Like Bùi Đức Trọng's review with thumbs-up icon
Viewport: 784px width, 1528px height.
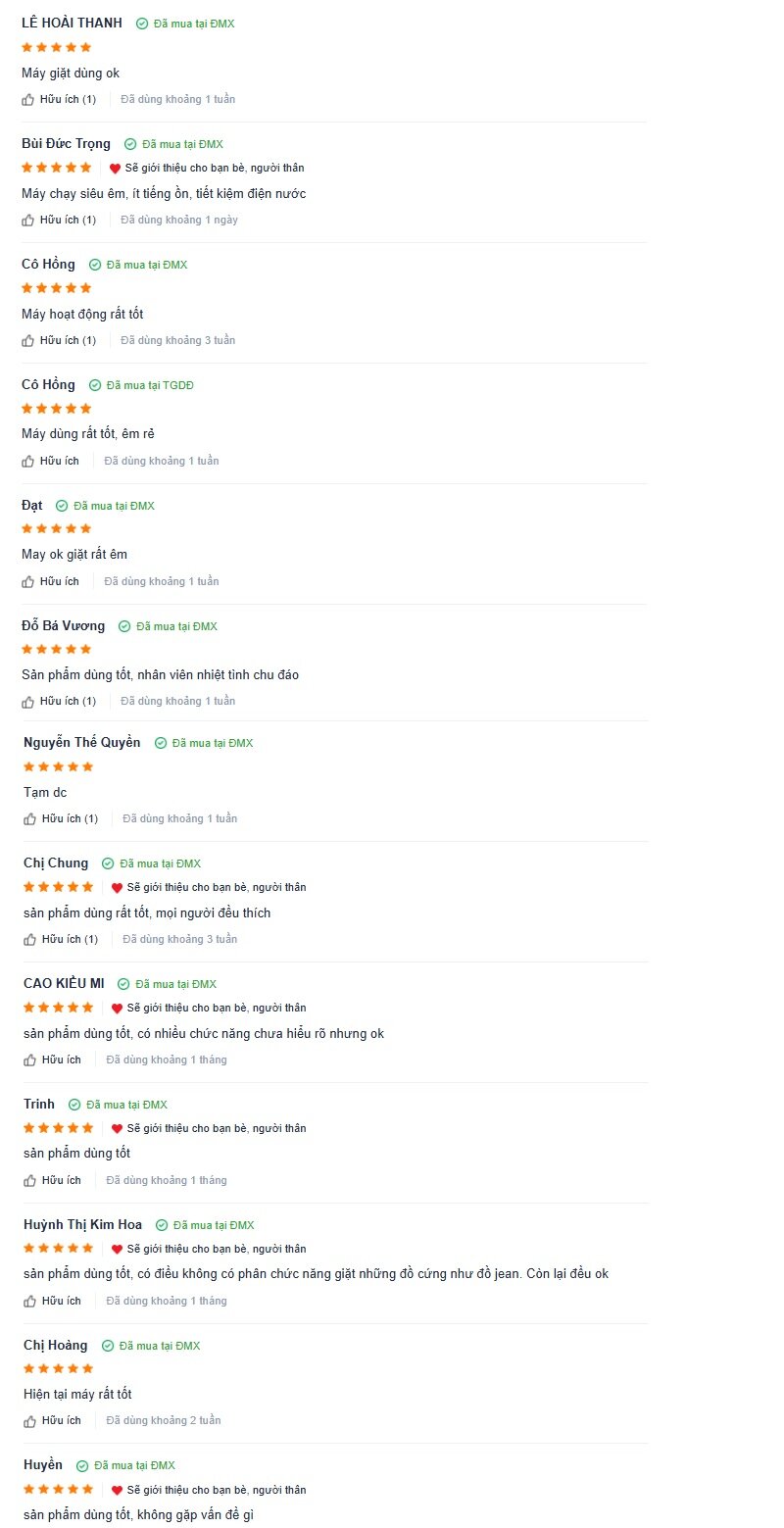(28, 220)
